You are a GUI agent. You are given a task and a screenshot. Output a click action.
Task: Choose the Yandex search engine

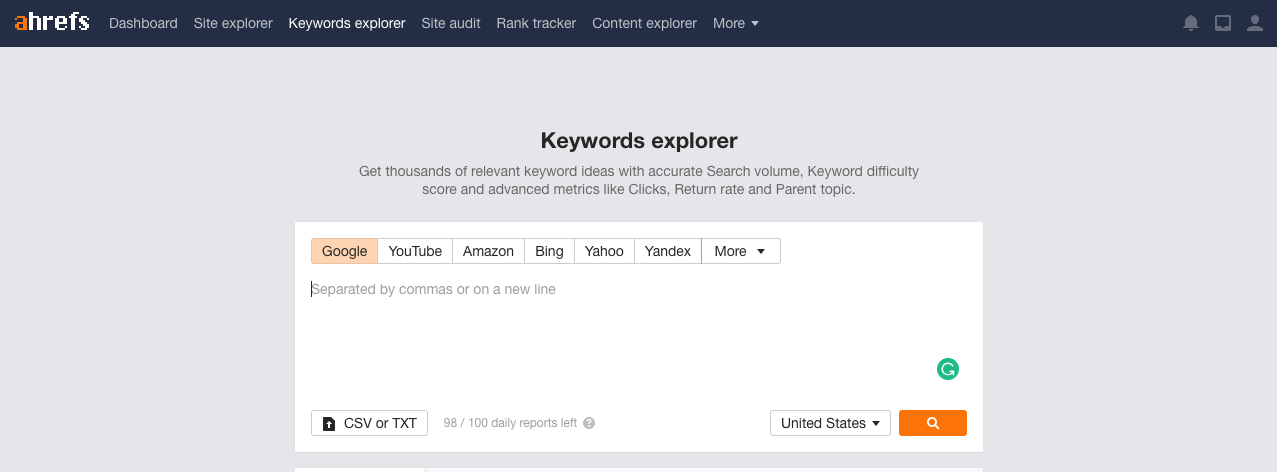click(x=667, y=251)
